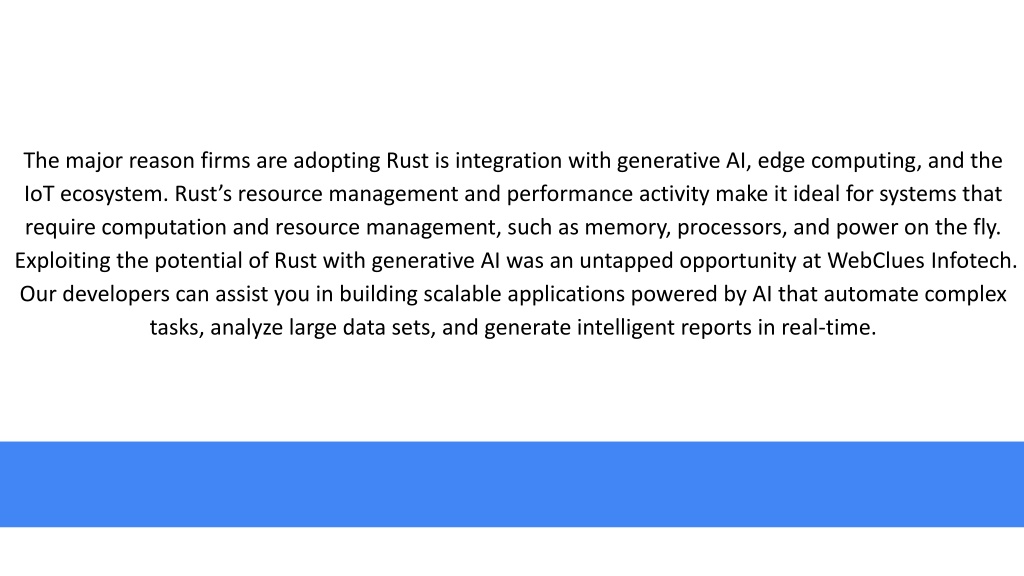Click the blue banner bar below text
The image size is (1024, 576).
click(x=512, y=484)
